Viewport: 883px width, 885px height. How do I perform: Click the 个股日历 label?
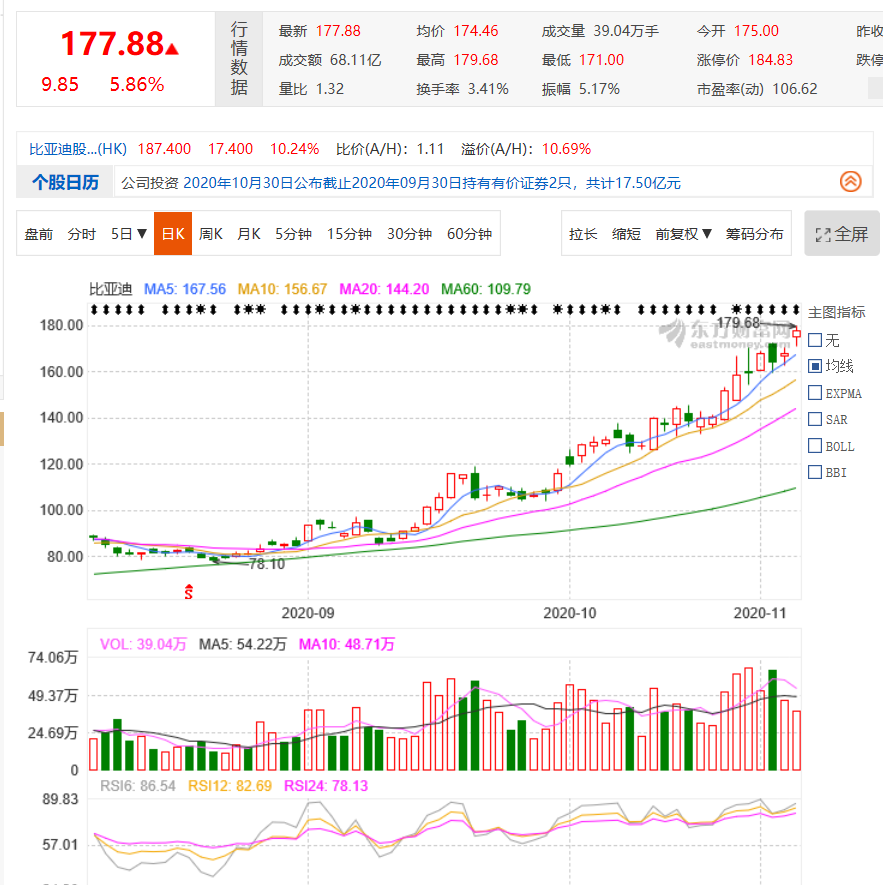(x=65, y=182)
